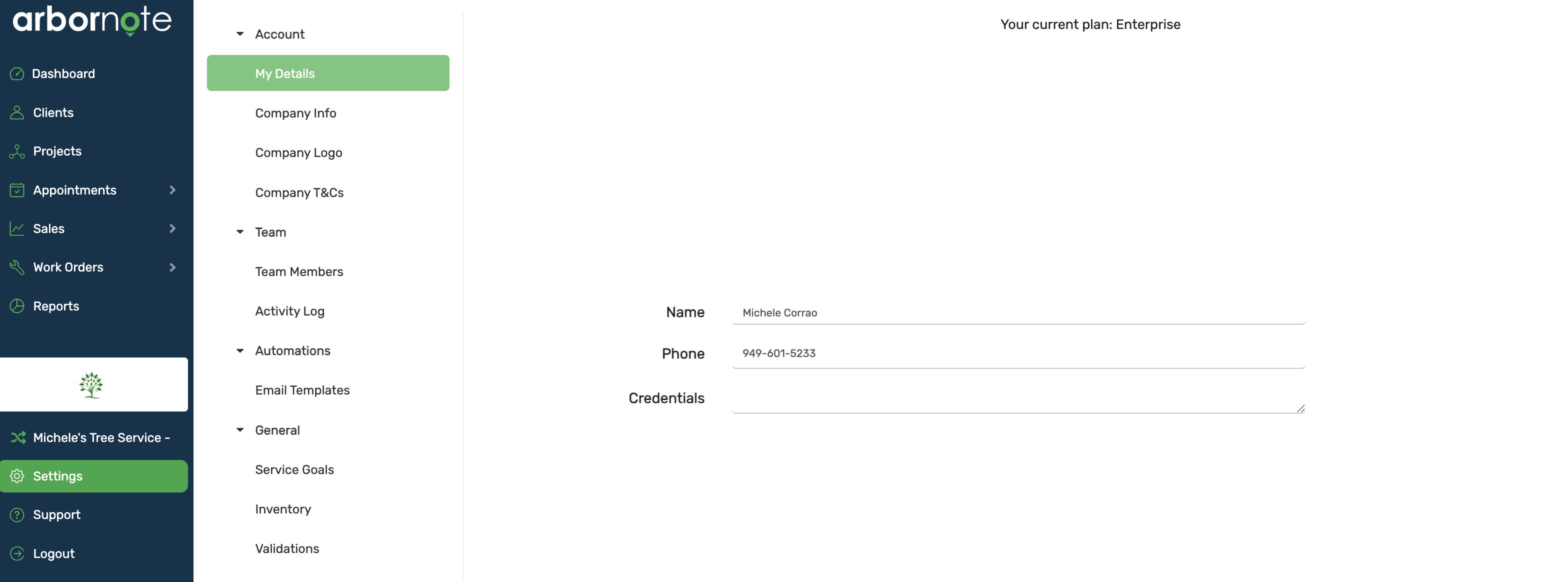Click the shuffle icon beside Michele's Tree Service
This screenshot has width=1568, height=582.
pos(18,437)
